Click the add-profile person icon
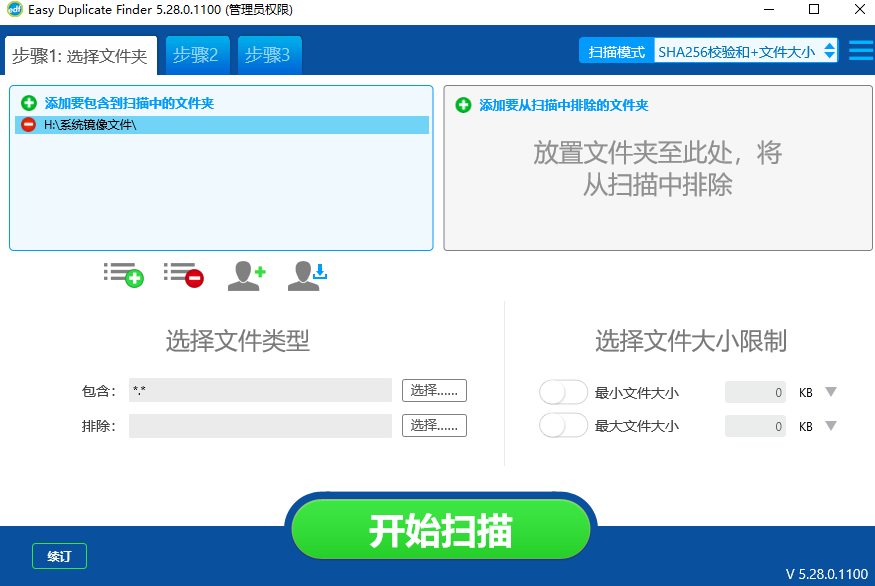 (245, 276)
